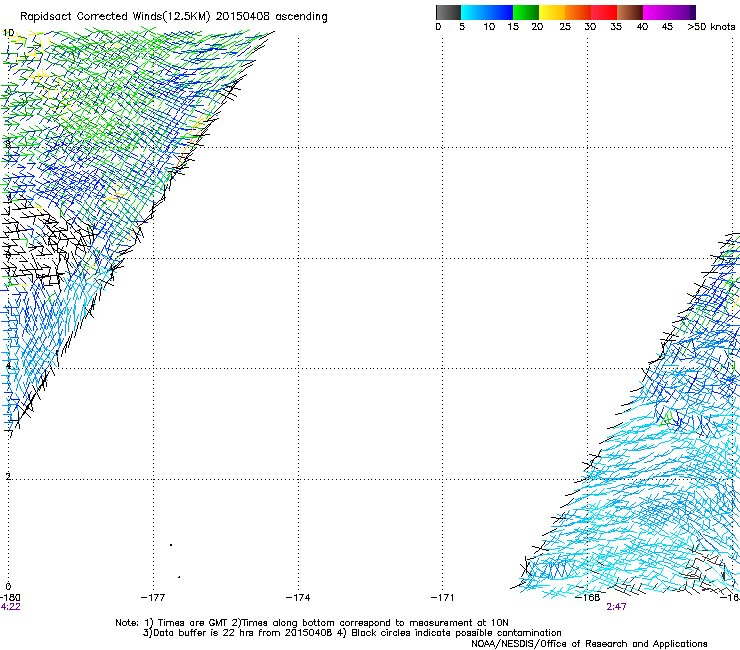Click the purple '2:47' time label
Viewport: 740px width, 650px height.
click(x=616, y=607)
